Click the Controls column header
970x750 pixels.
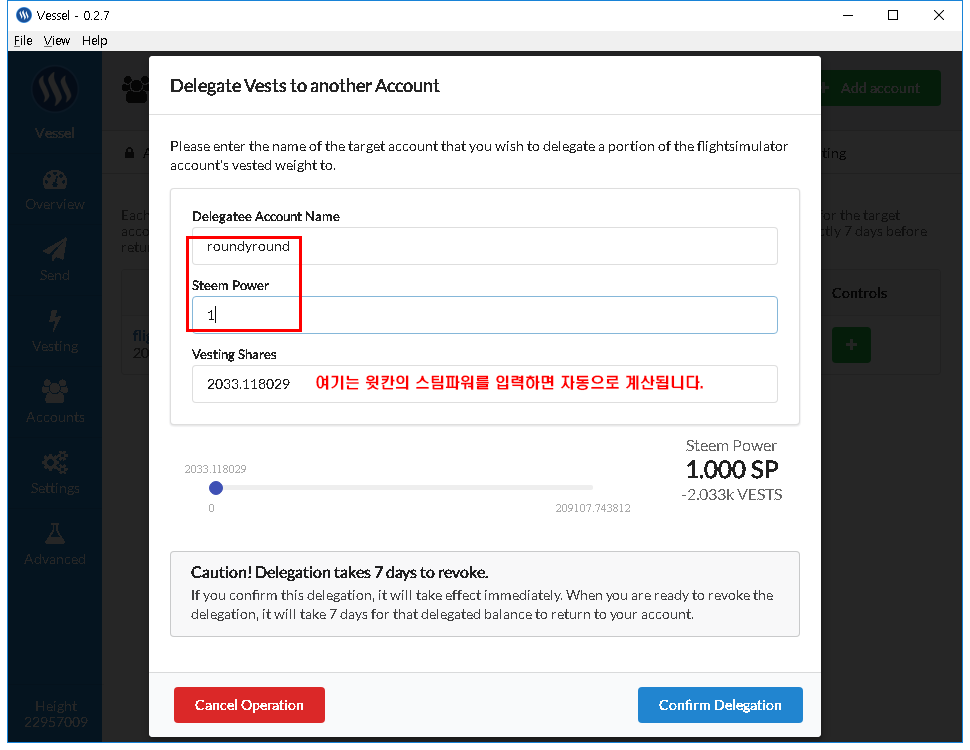(x=859, y=293)
